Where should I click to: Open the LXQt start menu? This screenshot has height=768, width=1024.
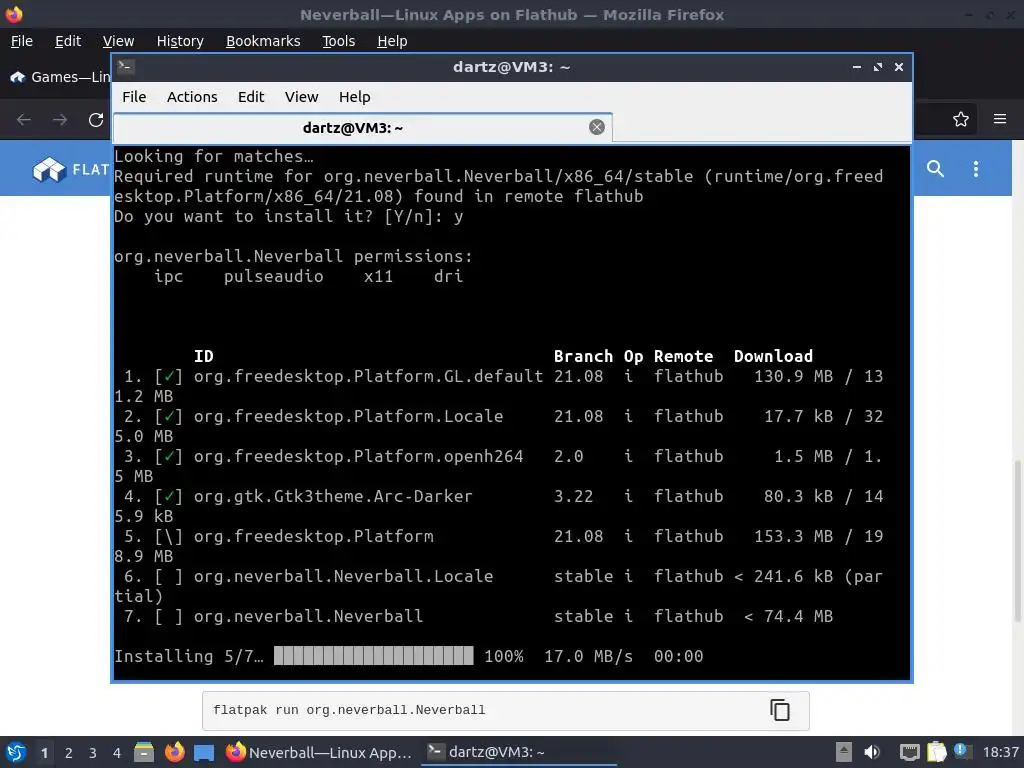[16, 752]
